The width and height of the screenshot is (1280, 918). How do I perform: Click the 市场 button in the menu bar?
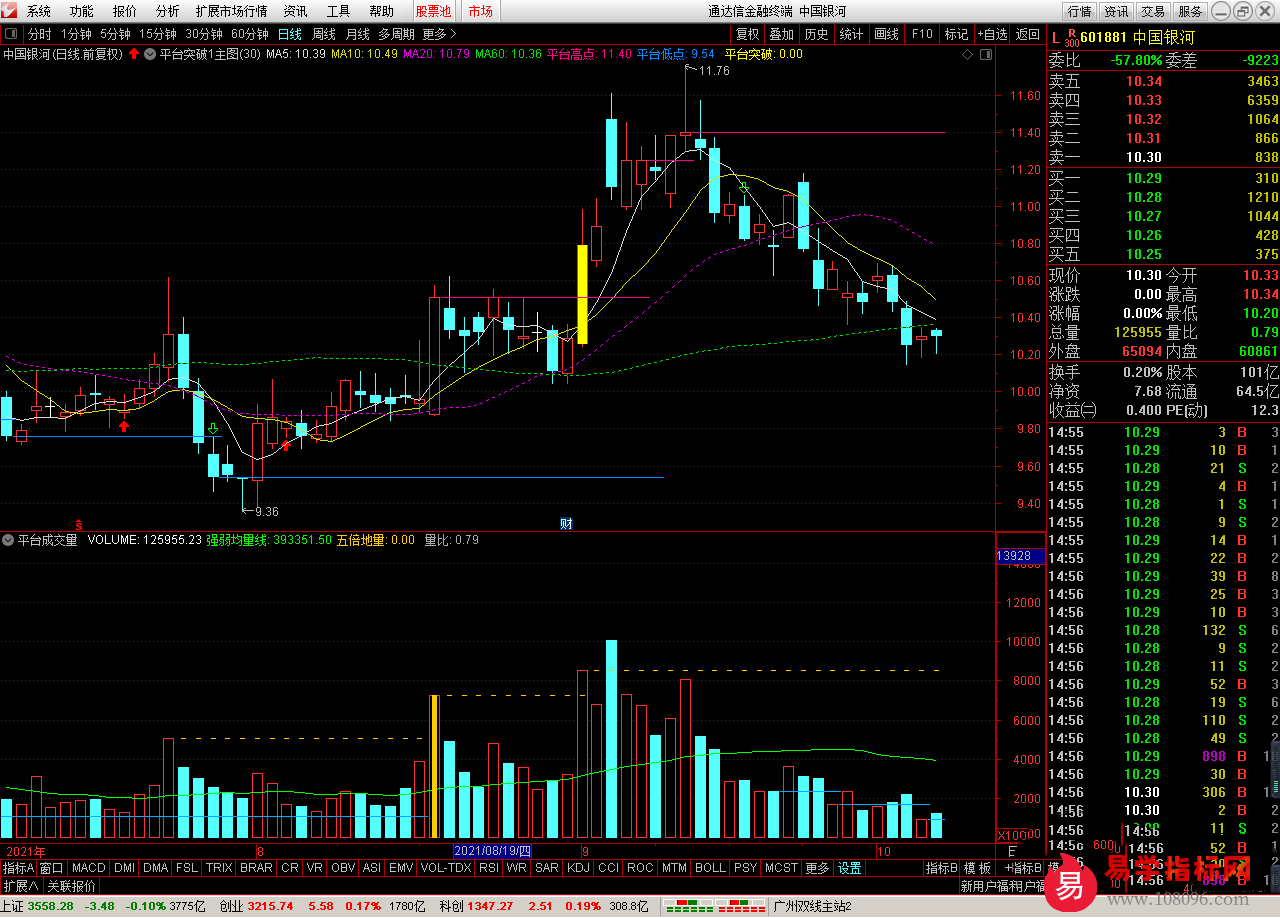(x=480, y=11)
